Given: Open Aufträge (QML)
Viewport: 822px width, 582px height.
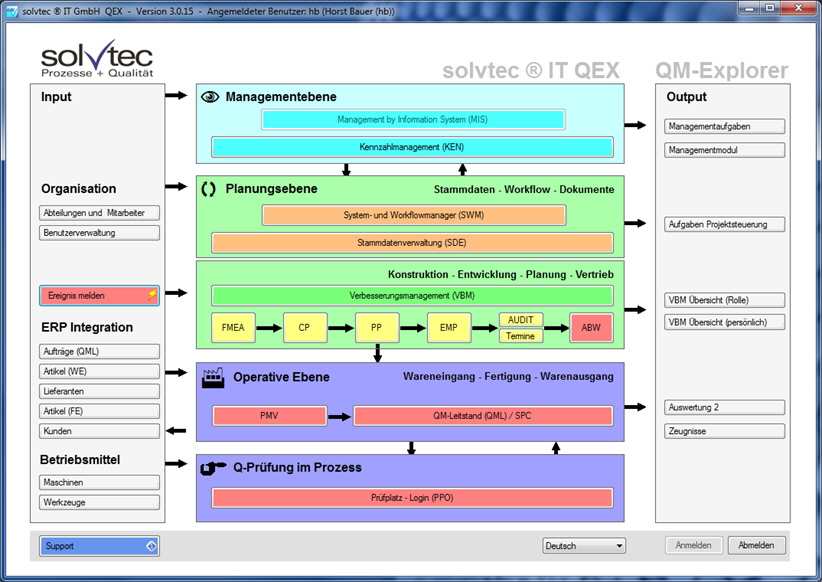Looking at the screenshot, I should (x=99, y=351).
